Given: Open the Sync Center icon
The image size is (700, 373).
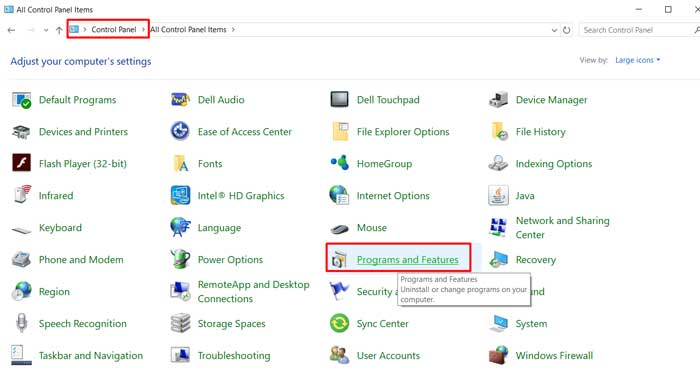Looking at the screenshot, I should 339,323.
